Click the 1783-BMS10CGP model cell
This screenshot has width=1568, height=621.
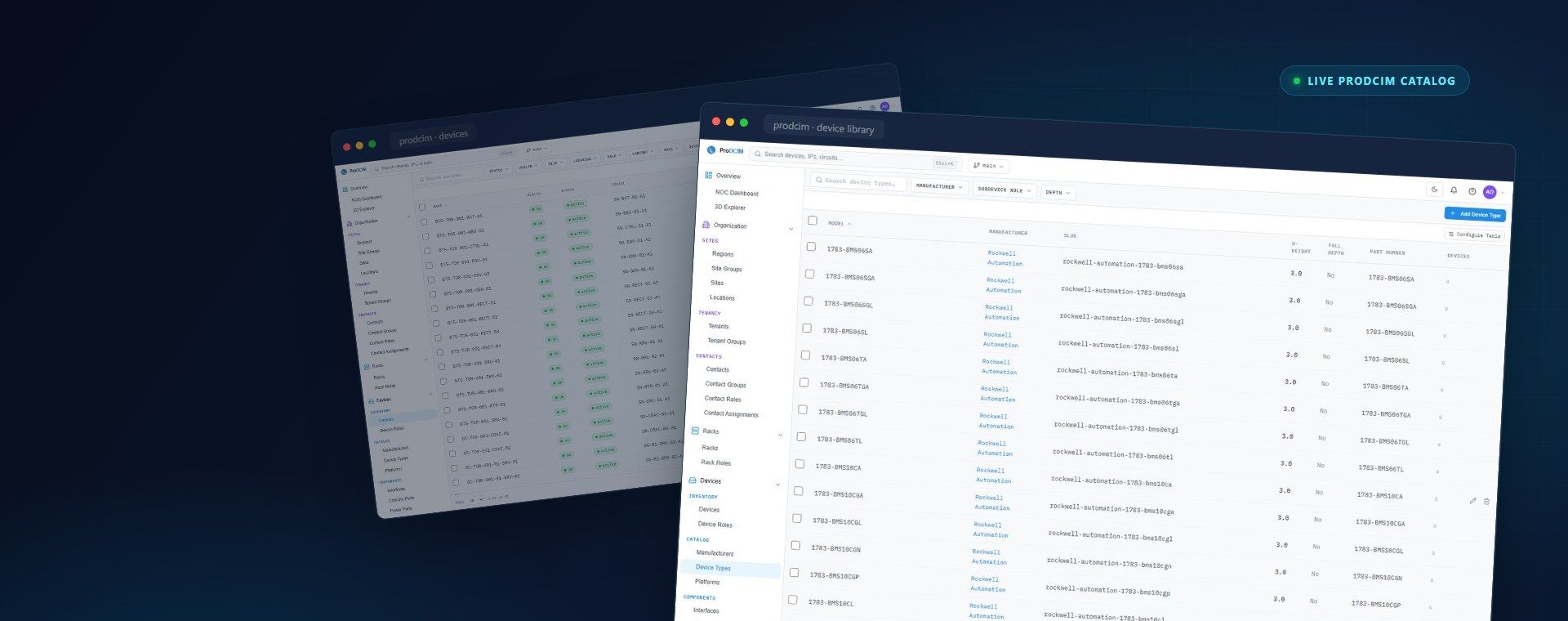(834, 575)
